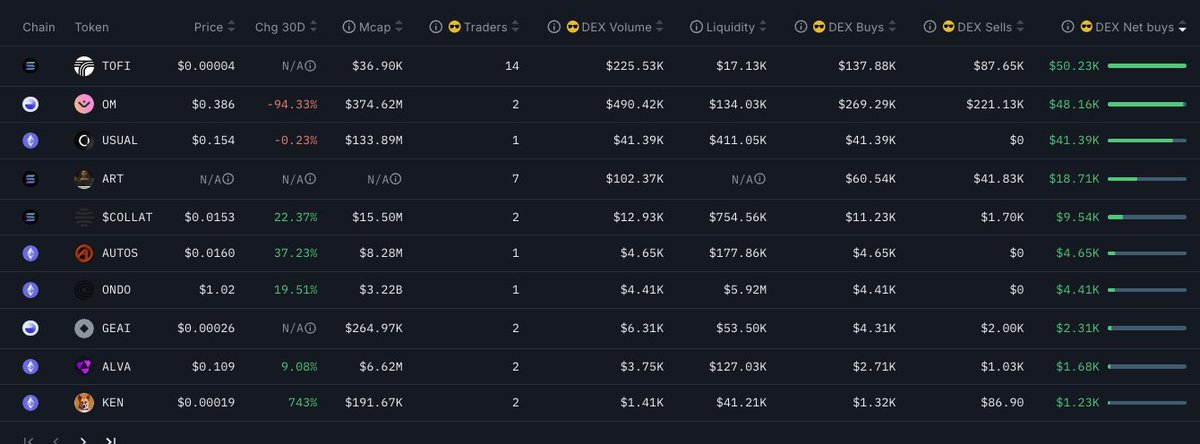Click the $490.42K DEX volume value
1200x444 pixels.
click(x=635, y=104)
